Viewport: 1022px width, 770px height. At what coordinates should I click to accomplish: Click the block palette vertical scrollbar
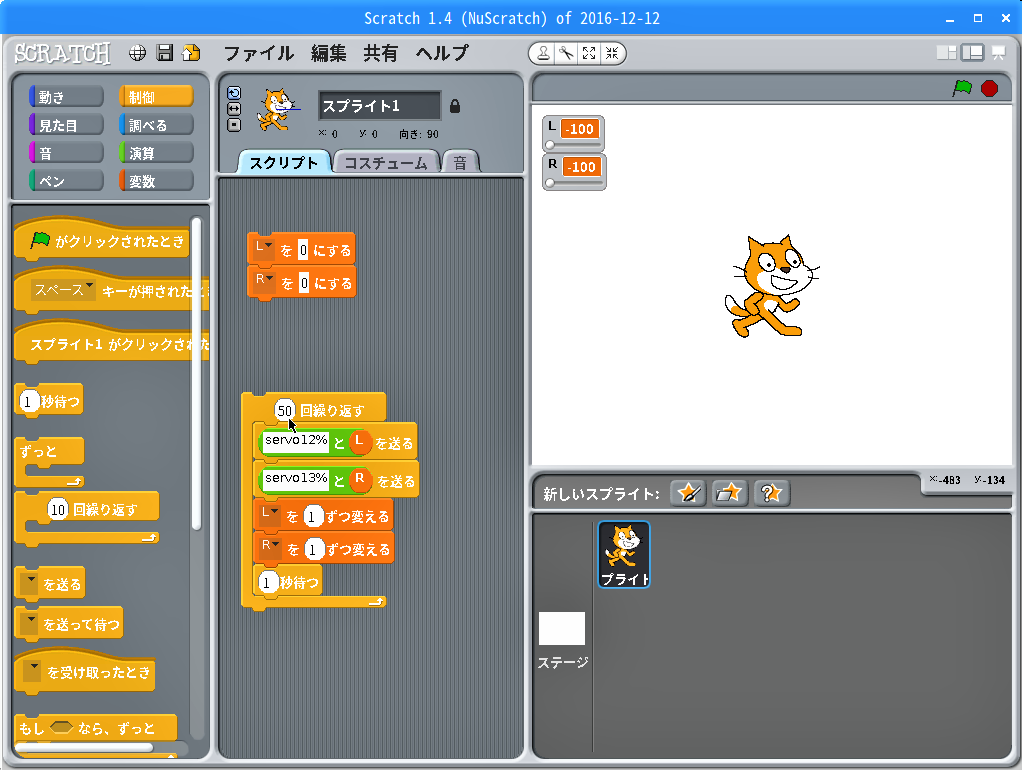196,373
